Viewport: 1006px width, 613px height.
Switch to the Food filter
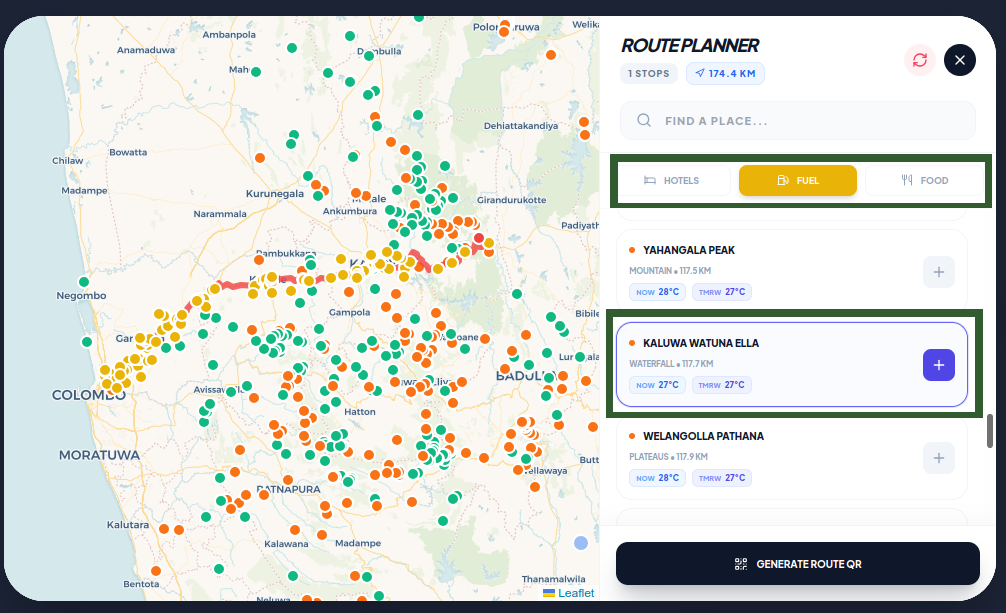tap(925, 180)
